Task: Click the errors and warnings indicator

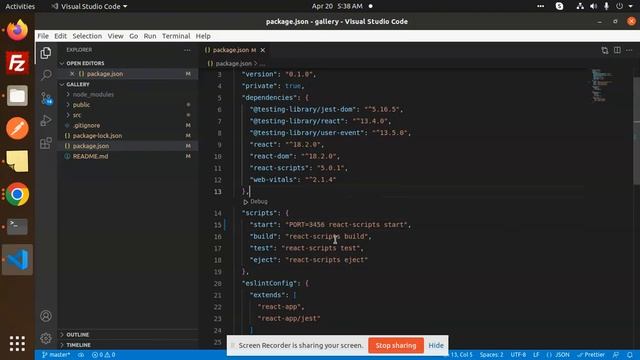Action: pyautogui.click(x=103, y=355)
